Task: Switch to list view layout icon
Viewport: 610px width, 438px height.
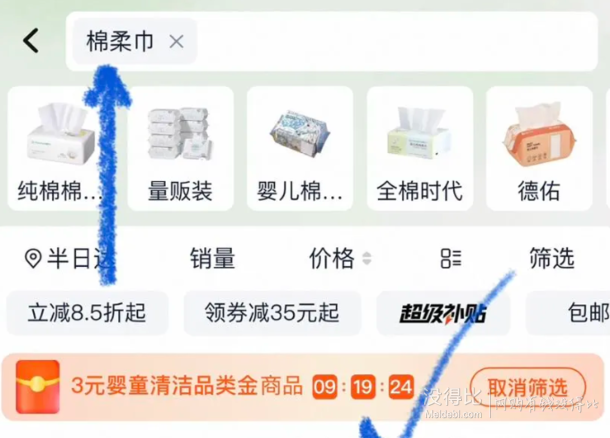Action: (x=451, y=258)
